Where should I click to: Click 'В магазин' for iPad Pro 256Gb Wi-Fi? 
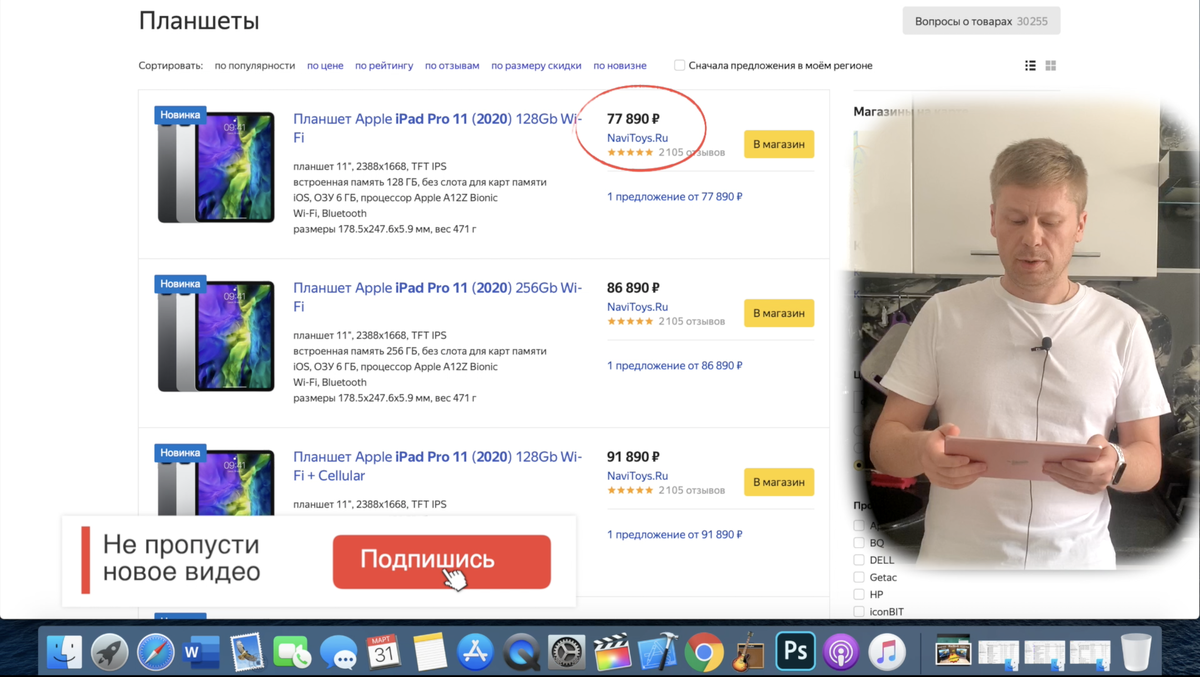(x=779, y=313)
